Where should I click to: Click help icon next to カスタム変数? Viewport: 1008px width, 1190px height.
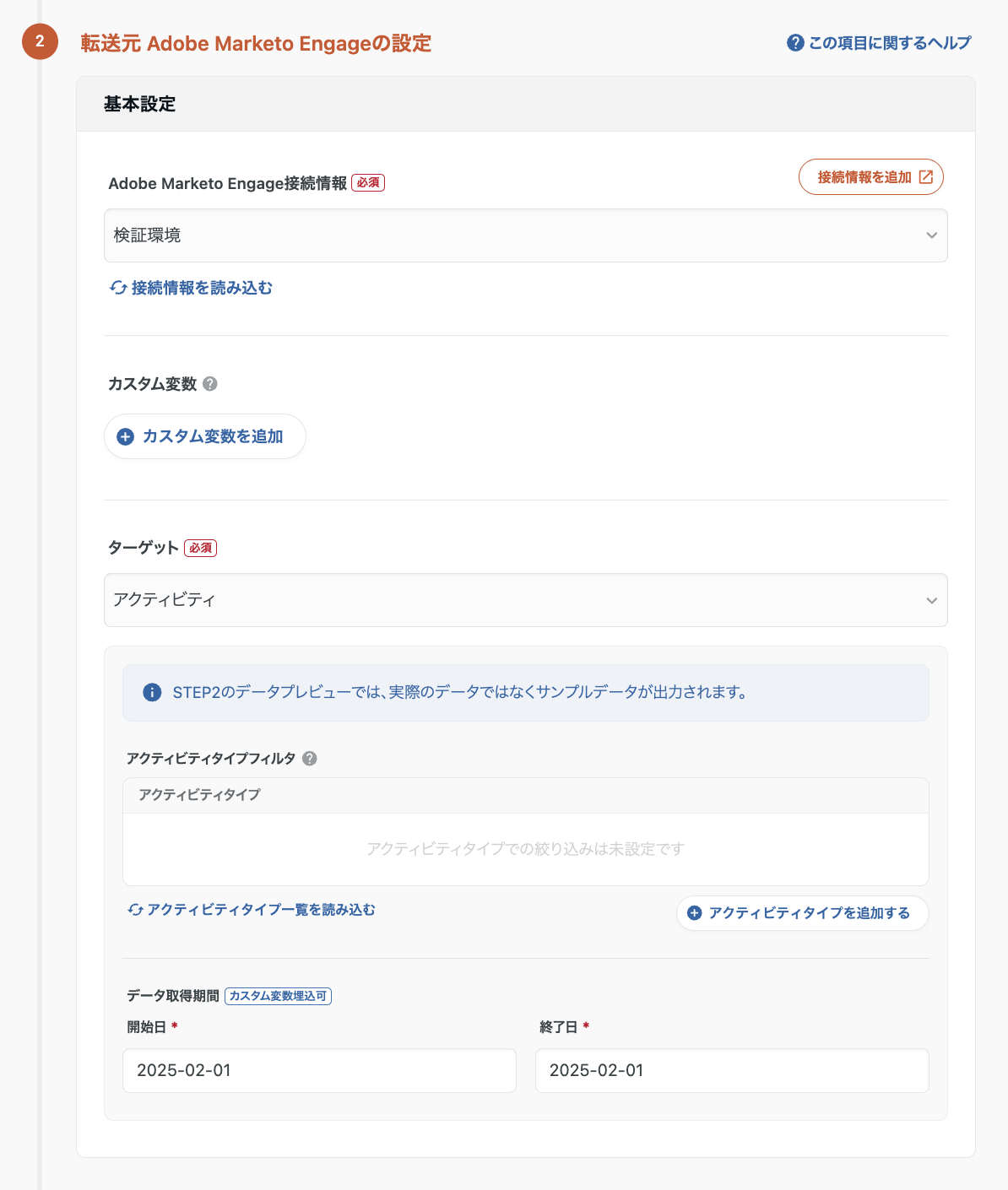[210, 384]
